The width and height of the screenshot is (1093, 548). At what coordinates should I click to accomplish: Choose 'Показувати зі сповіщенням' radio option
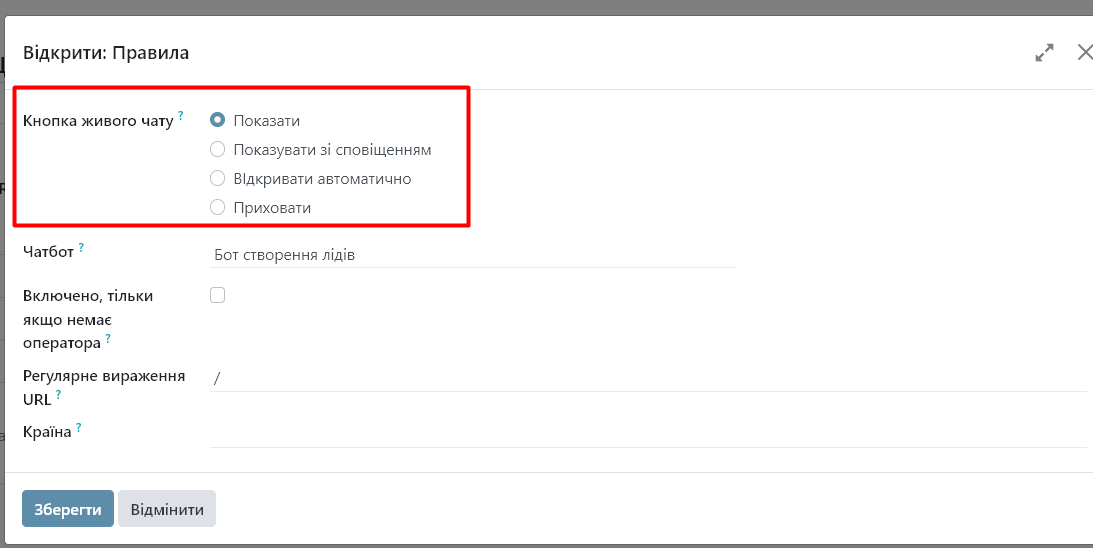(x=217, y=150)
